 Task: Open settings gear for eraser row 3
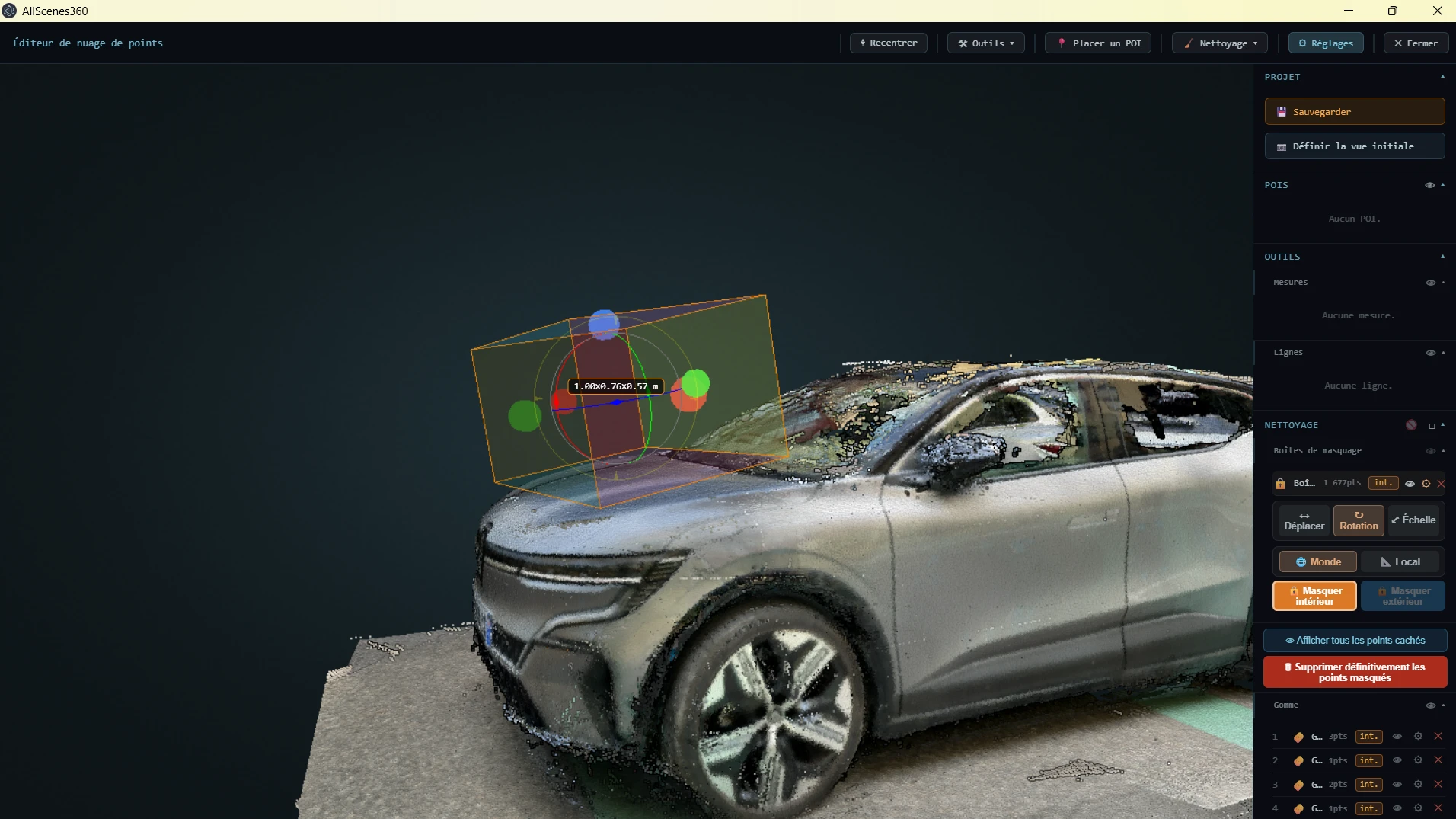click(1418, 785)
